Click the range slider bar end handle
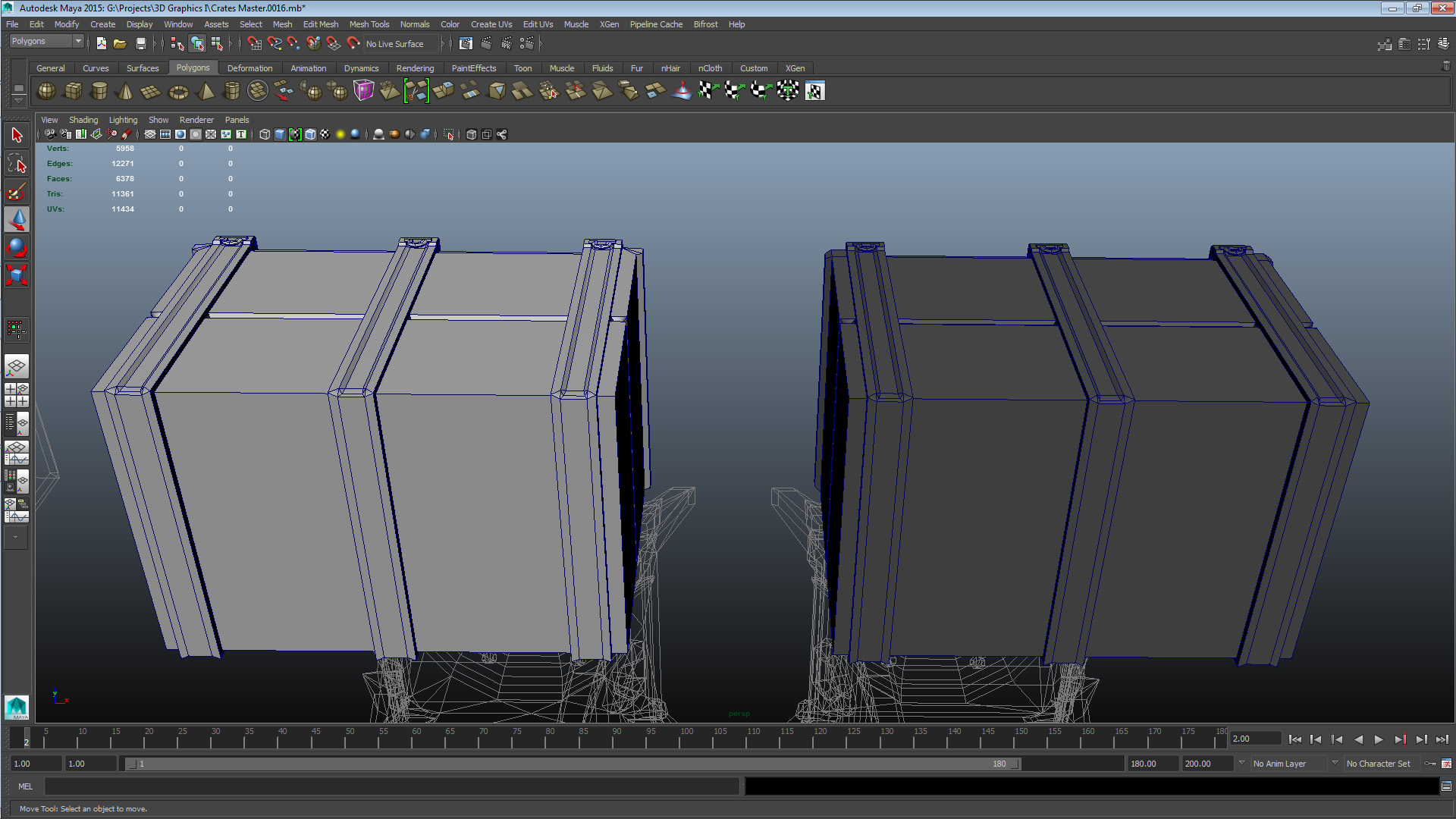This screenshot has width=1456, height=819. point(1016,764)
